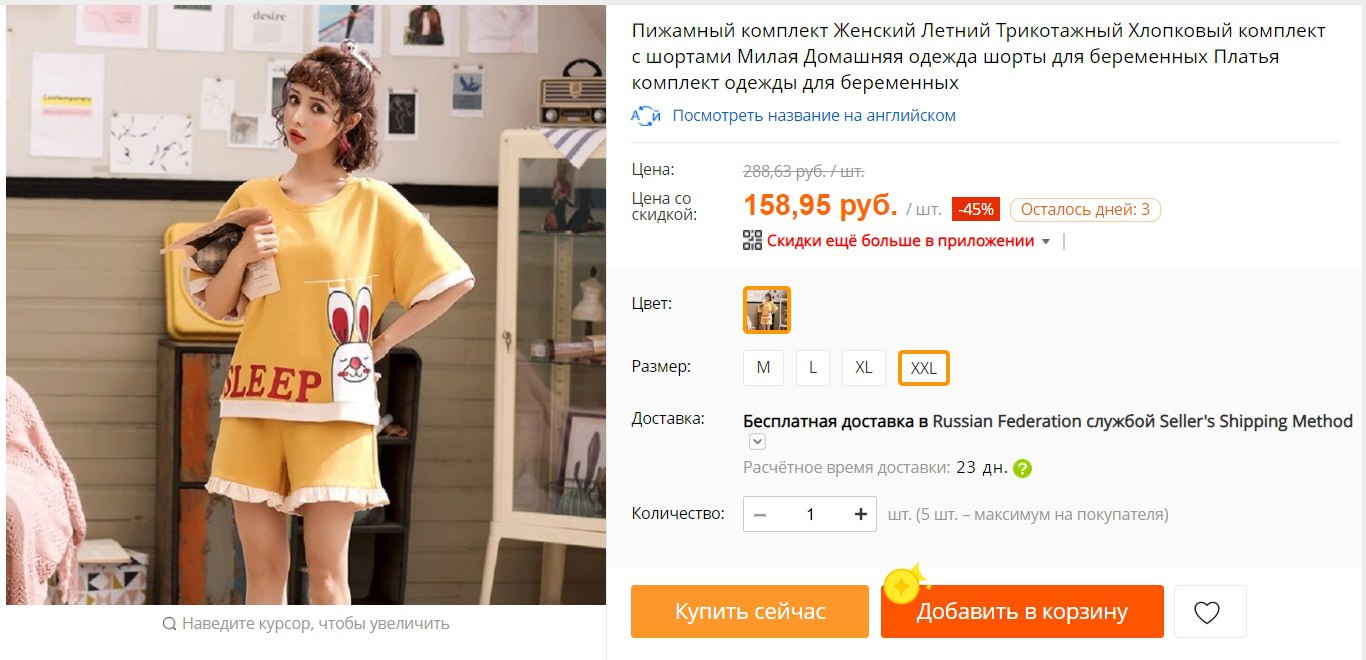Select the yellow pajama color swatch
The width and height of the screenshot is (1366, 660).
[767, 310]
